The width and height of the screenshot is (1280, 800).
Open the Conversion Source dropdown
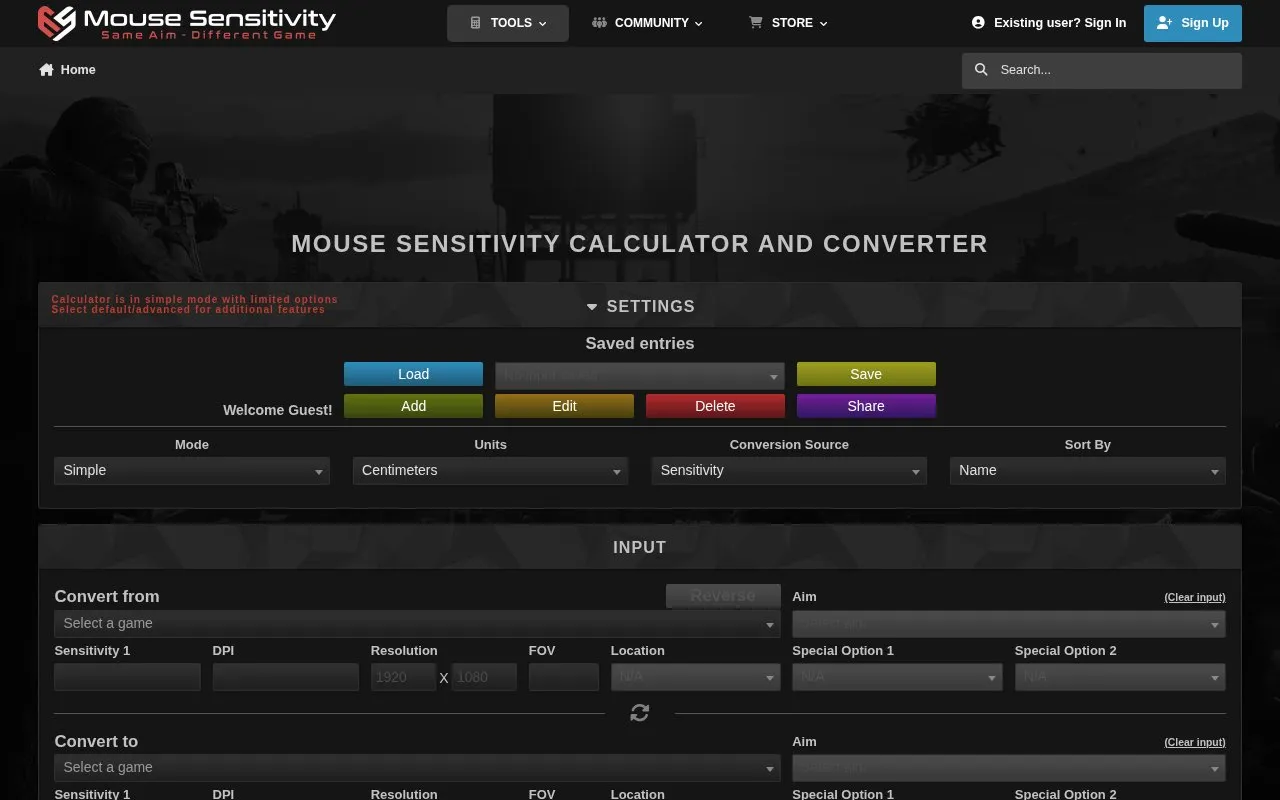[789, 471]
